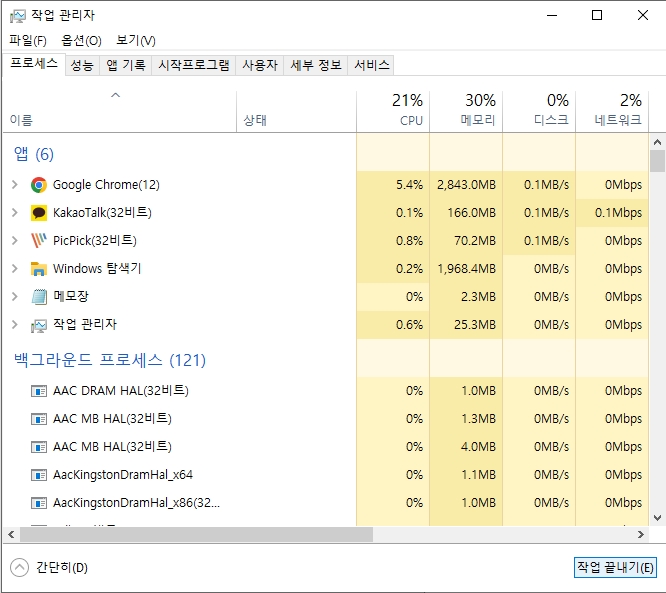
Task: Switch to the 시작프로그램 tab
Action: coord(194,65)
